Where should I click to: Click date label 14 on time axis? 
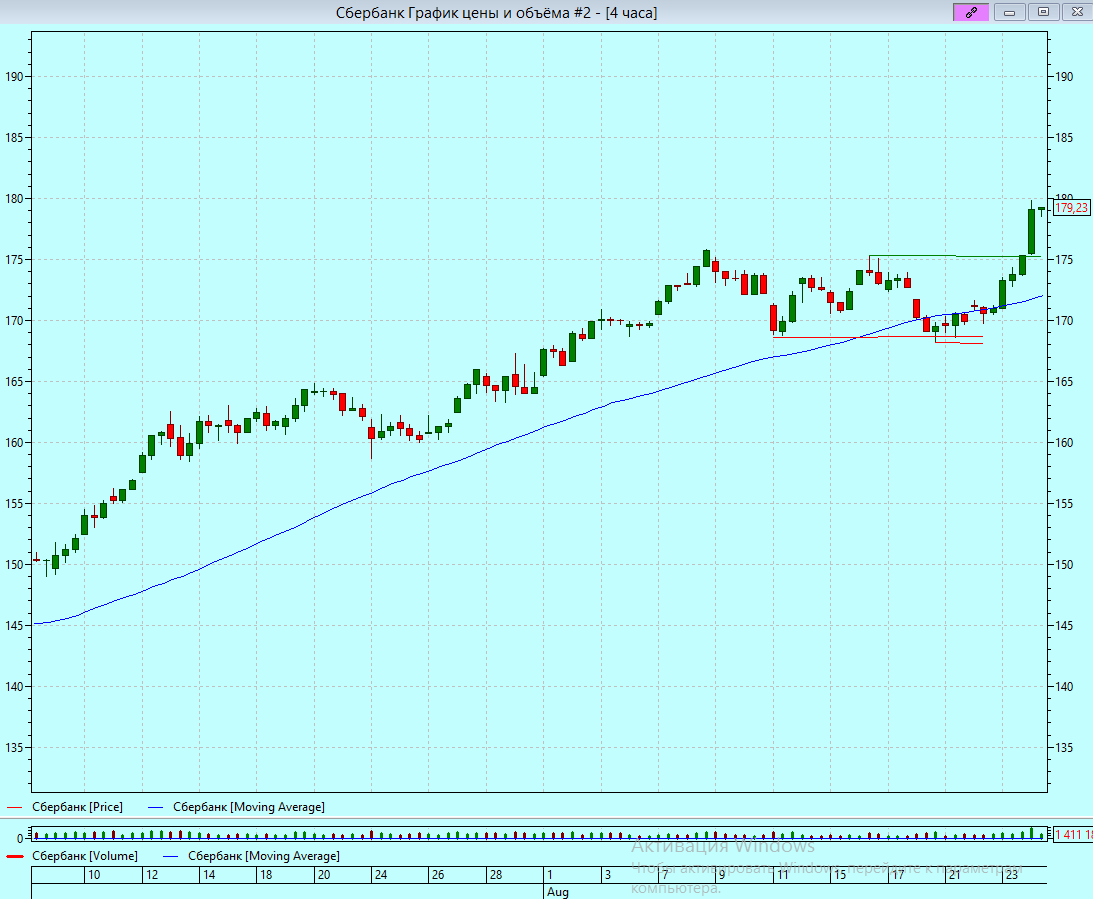pyautogui.click(x=208, y=875)
